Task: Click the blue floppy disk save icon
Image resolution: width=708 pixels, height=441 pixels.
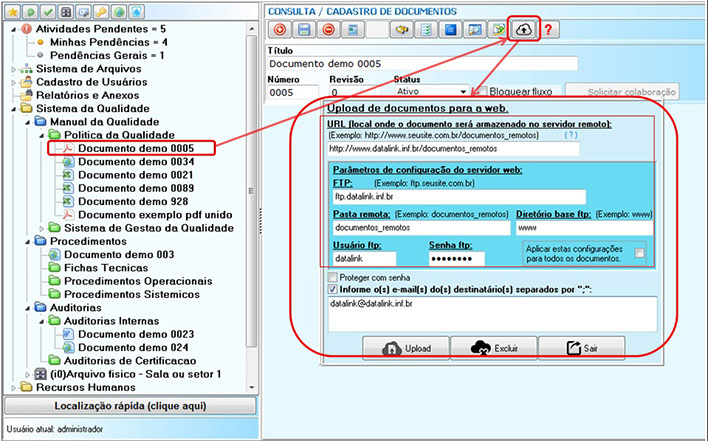Action: pyautogui.click(x=303, y=30)
